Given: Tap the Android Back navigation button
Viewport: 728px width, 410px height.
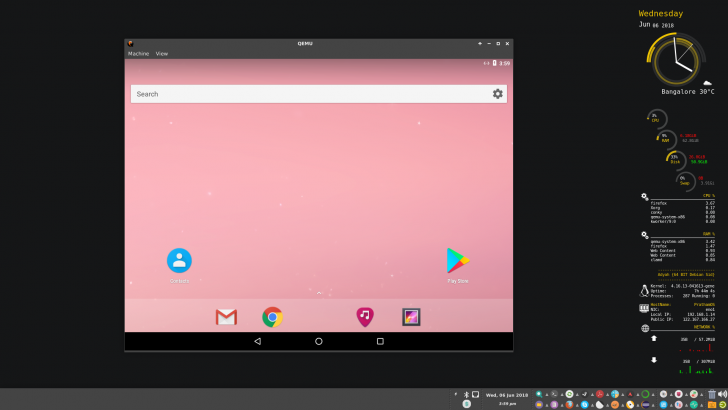Looking at the screenshot, I should tap(258, 341).
